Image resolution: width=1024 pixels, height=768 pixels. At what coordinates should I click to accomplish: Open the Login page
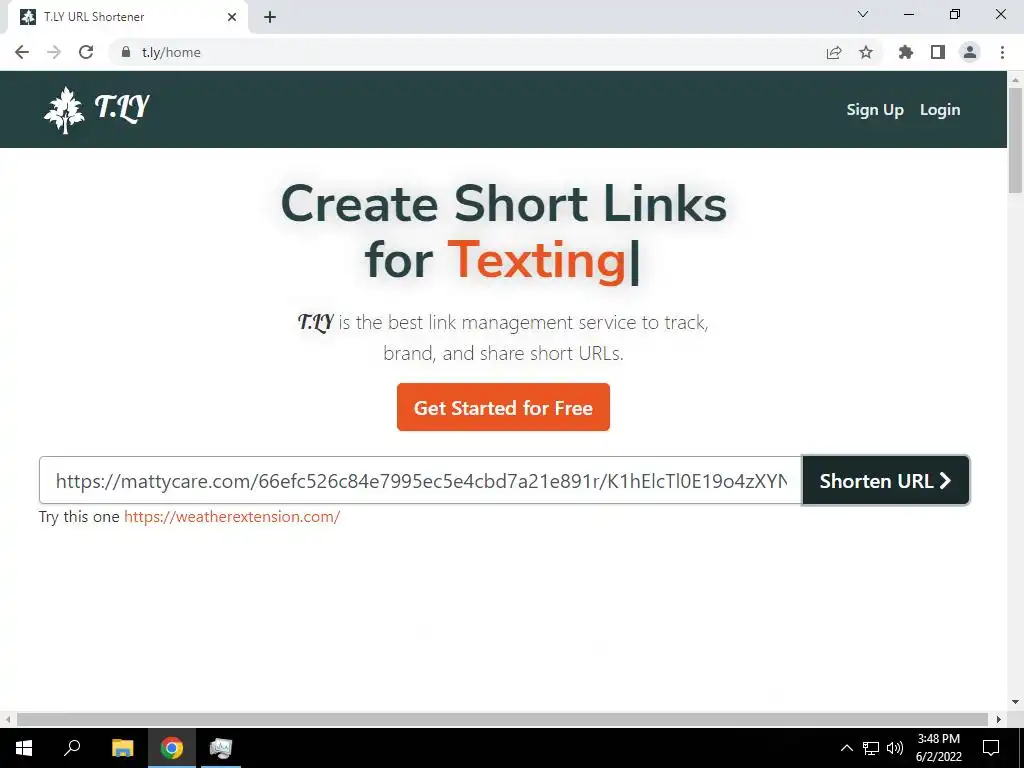[940, 110]
